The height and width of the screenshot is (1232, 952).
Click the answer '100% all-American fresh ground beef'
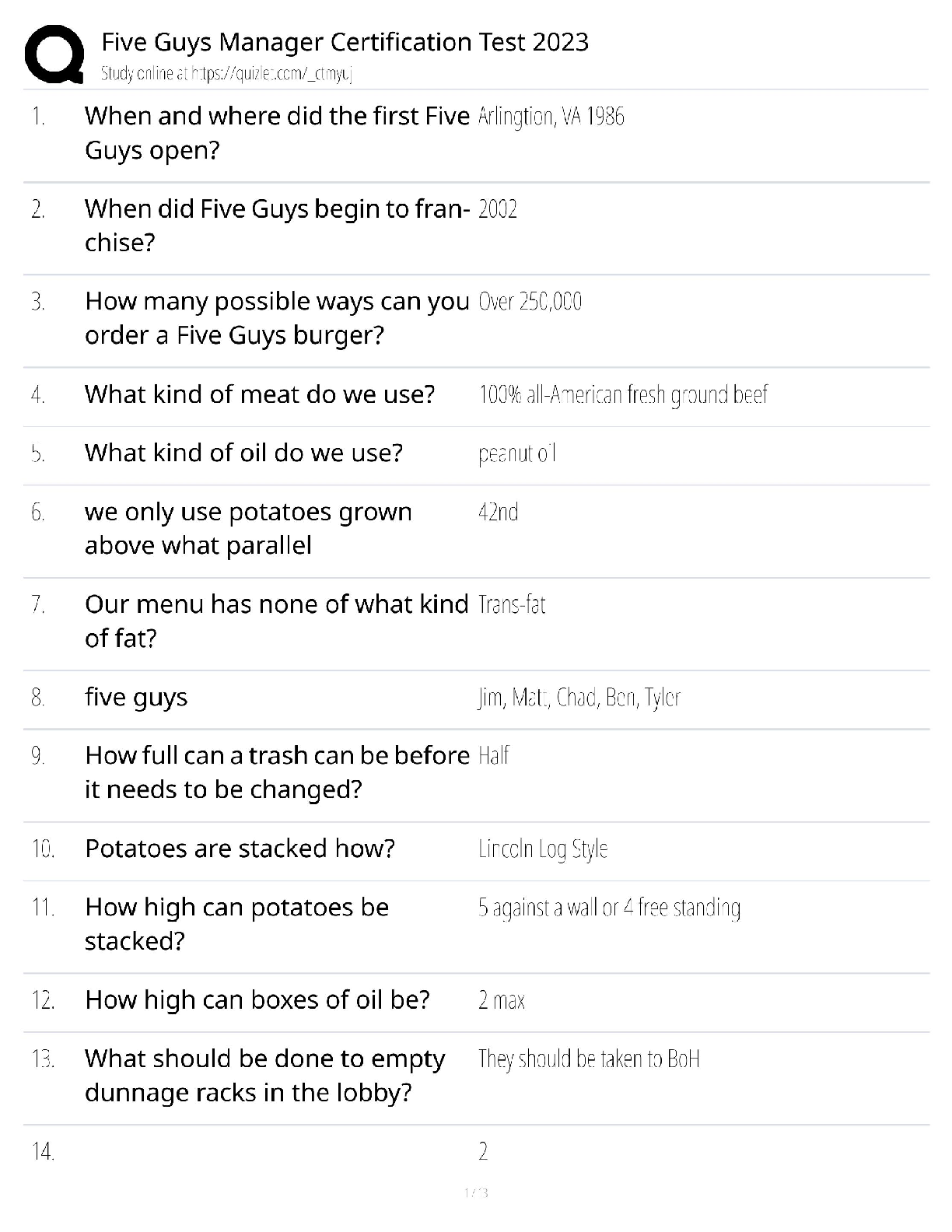622,395
